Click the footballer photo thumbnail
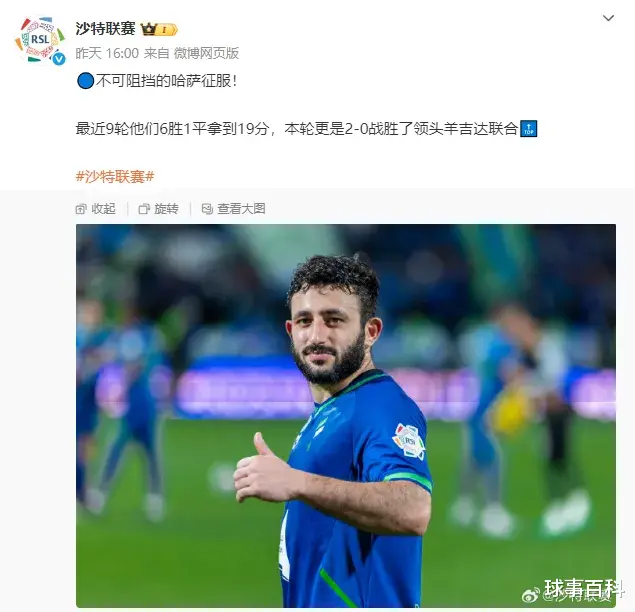The image size is (635, 612). 346,416
